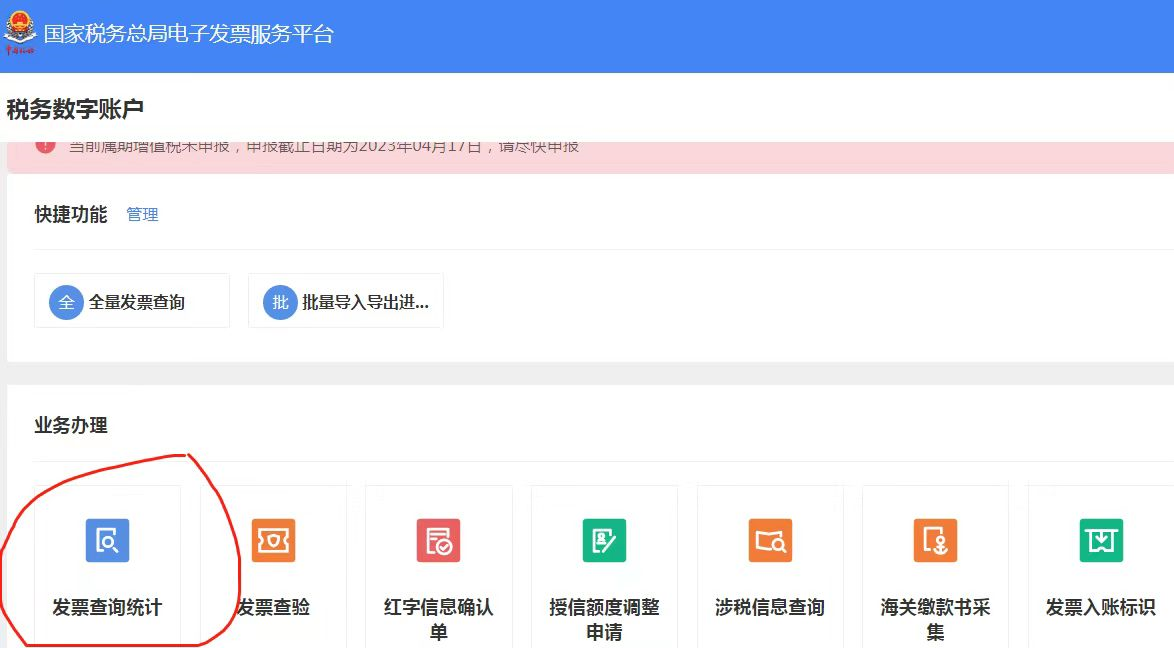
Task: Open the 红字信息确认单 red icon
Action: click(439, 540)
